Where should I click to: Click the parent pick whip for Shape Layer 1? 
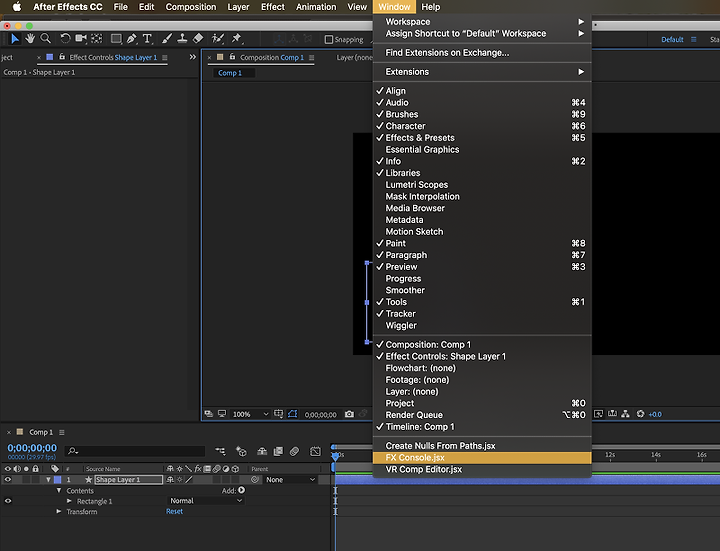(x=255, y=479)
